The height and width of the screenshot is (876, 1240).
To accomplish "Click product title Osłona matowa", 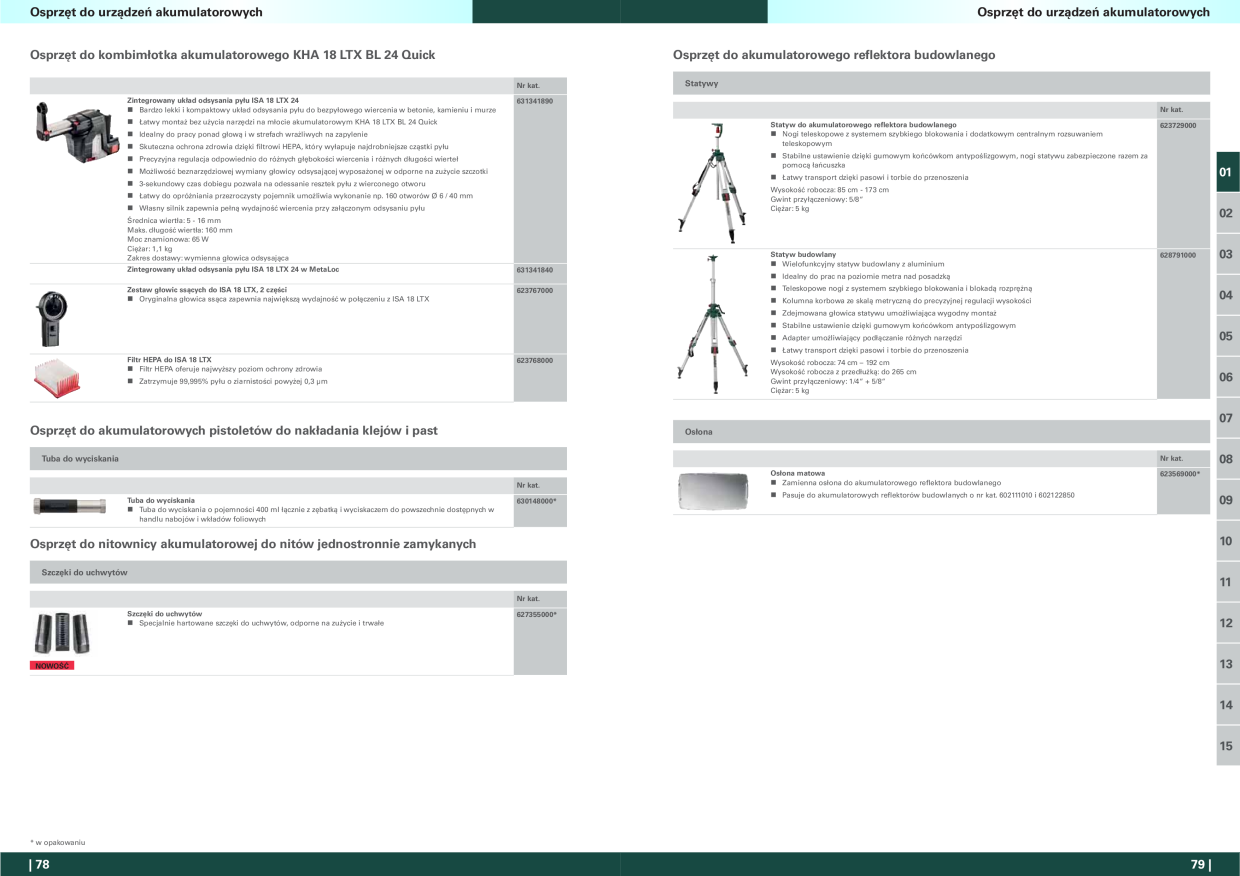I will (x=798, y=473).
